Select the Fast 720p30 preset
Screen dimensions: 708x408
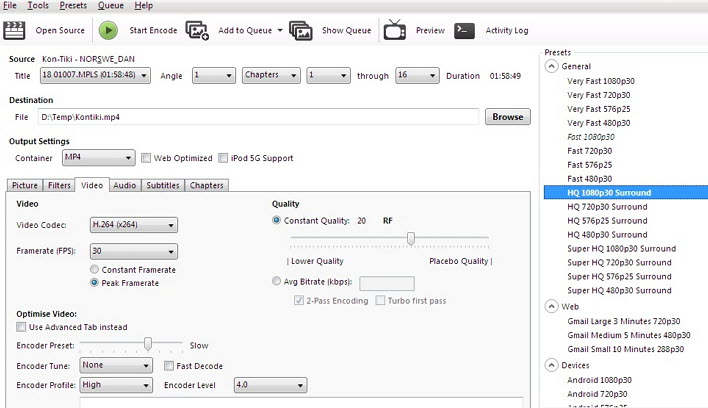pyautogui.click(x=590, y=151)
